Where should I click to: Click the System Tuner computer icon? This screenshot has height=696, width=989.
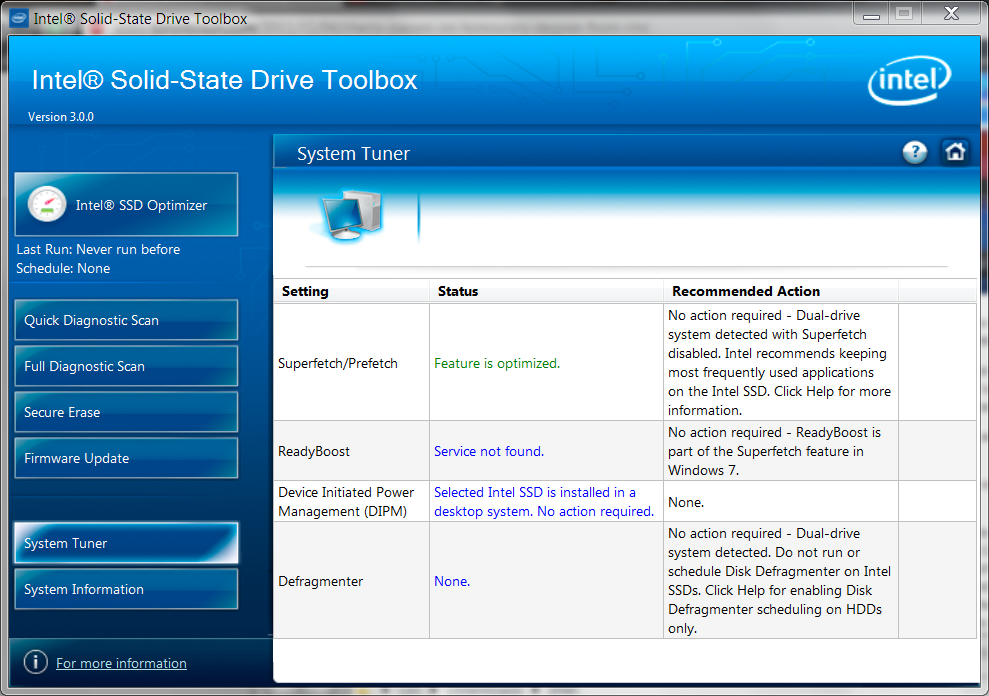click(350, 214)
